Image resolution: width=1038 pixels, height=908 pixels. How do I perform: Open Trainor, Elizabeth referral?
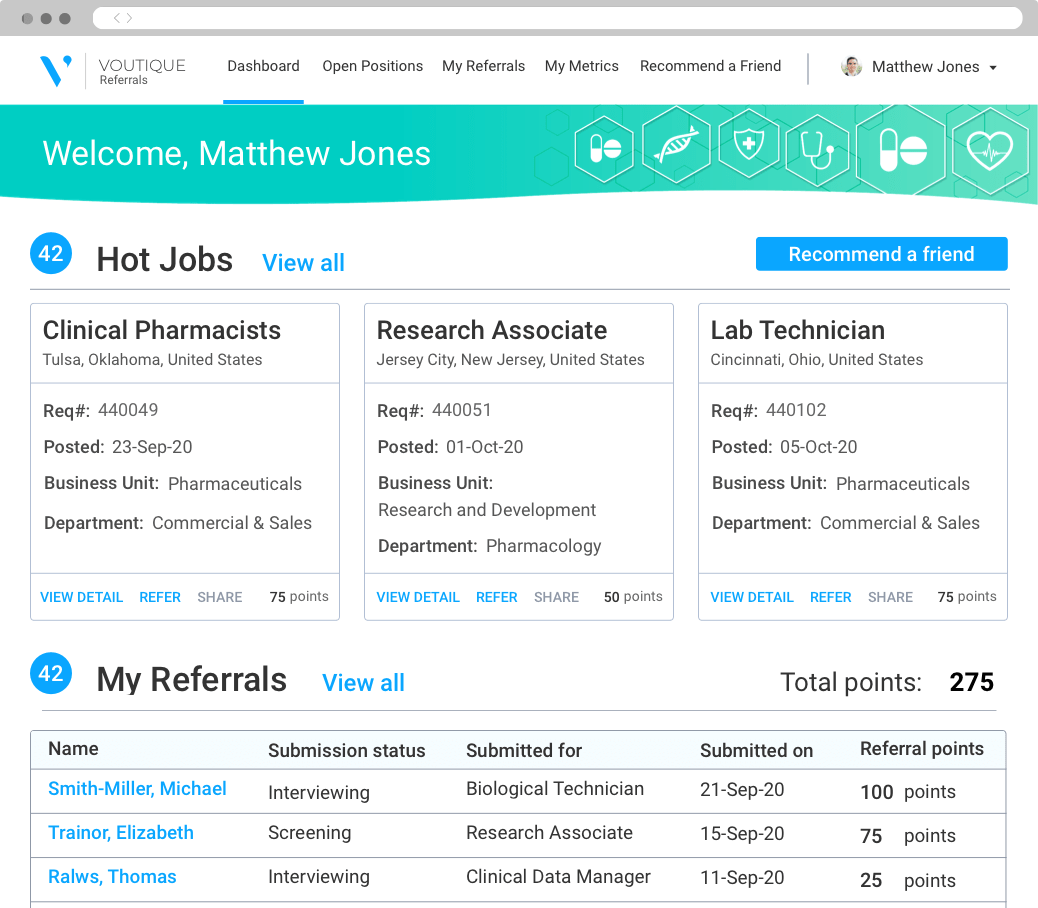click(121, 833)
